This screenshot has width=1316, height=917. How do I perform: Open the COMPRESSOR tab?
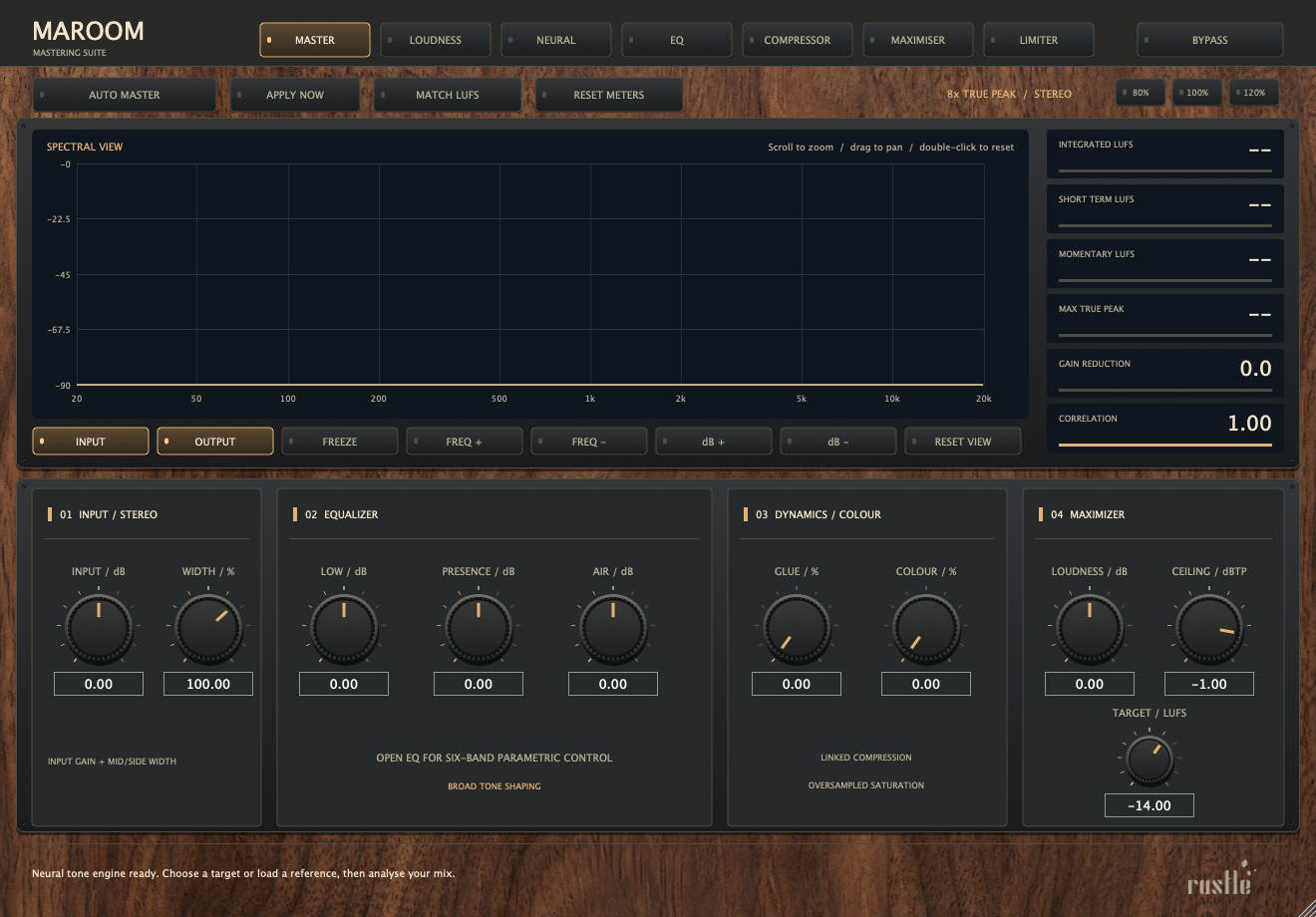click(798, 40)
